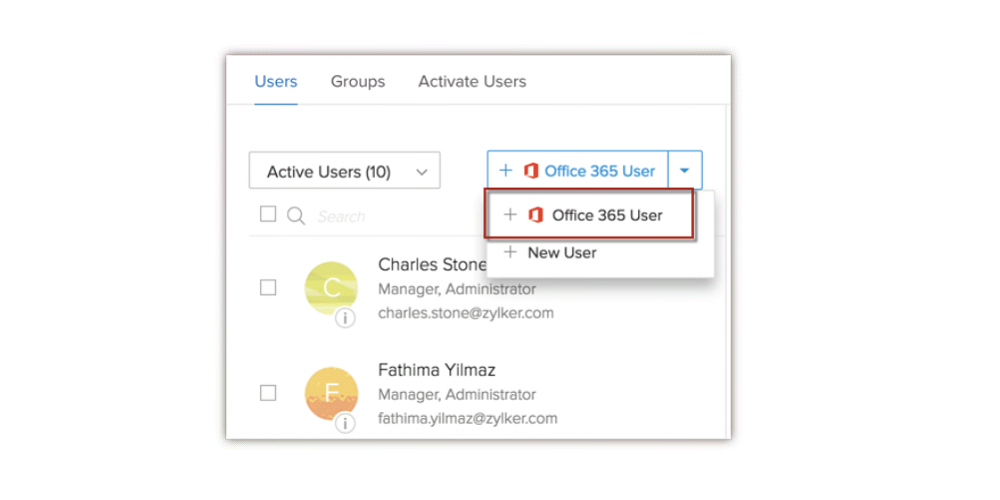Check the box for Charles Stone

click(x=268, y=288)
